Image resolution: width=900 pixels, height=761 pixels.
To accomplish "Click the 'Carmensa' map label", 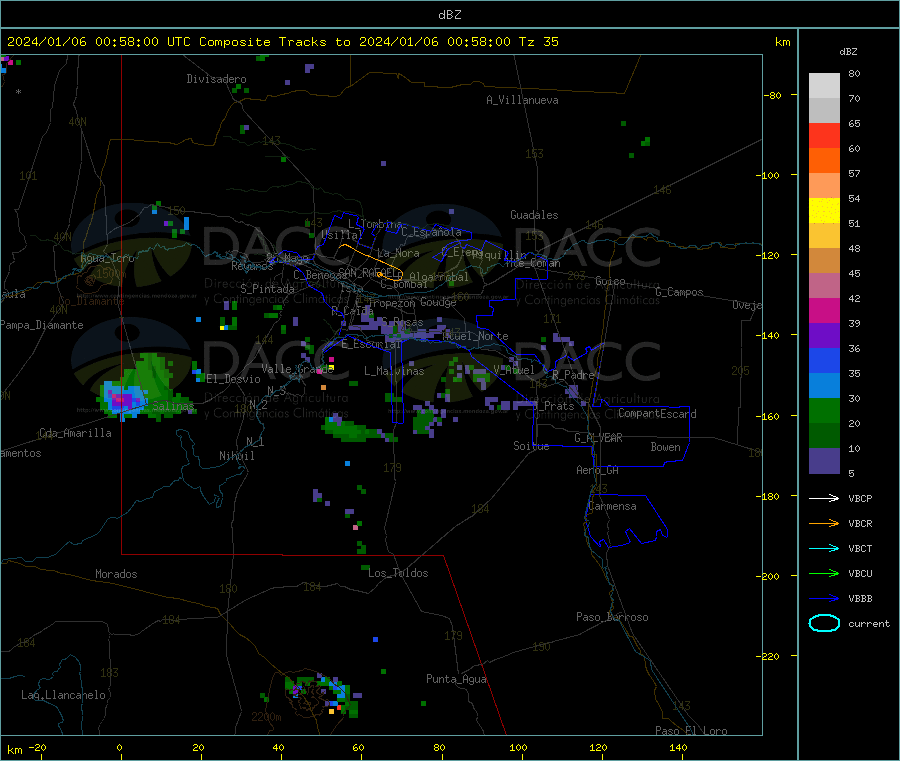I will coord(612,506).
